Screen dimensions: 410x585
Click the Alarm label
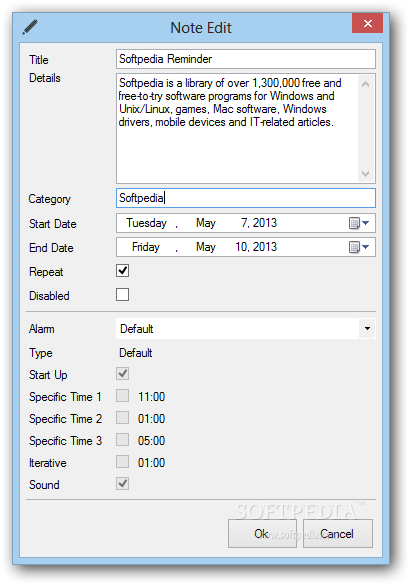(x=42, y=329)
